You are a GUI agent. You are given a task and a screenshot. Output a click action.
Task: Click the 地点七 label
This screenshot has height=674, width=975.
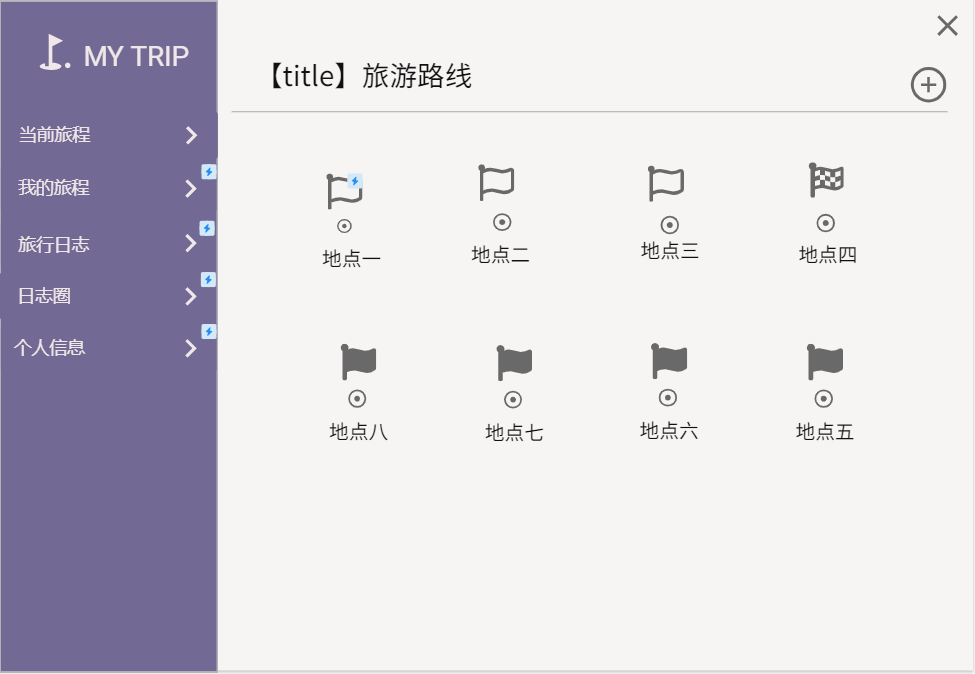click(x=514, y=432)
